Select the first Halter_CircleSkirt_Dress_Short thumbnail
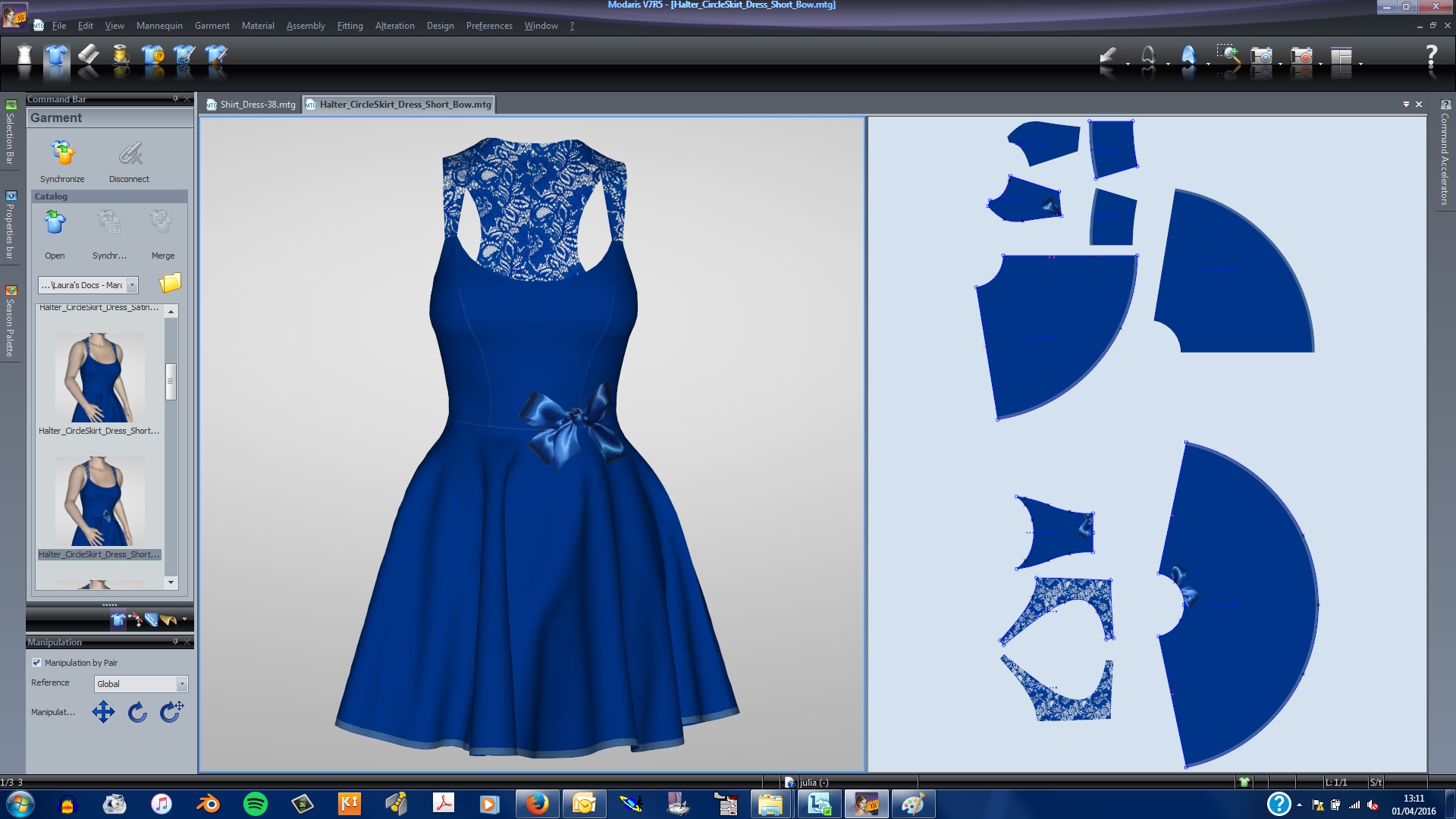 coord(99,378)
